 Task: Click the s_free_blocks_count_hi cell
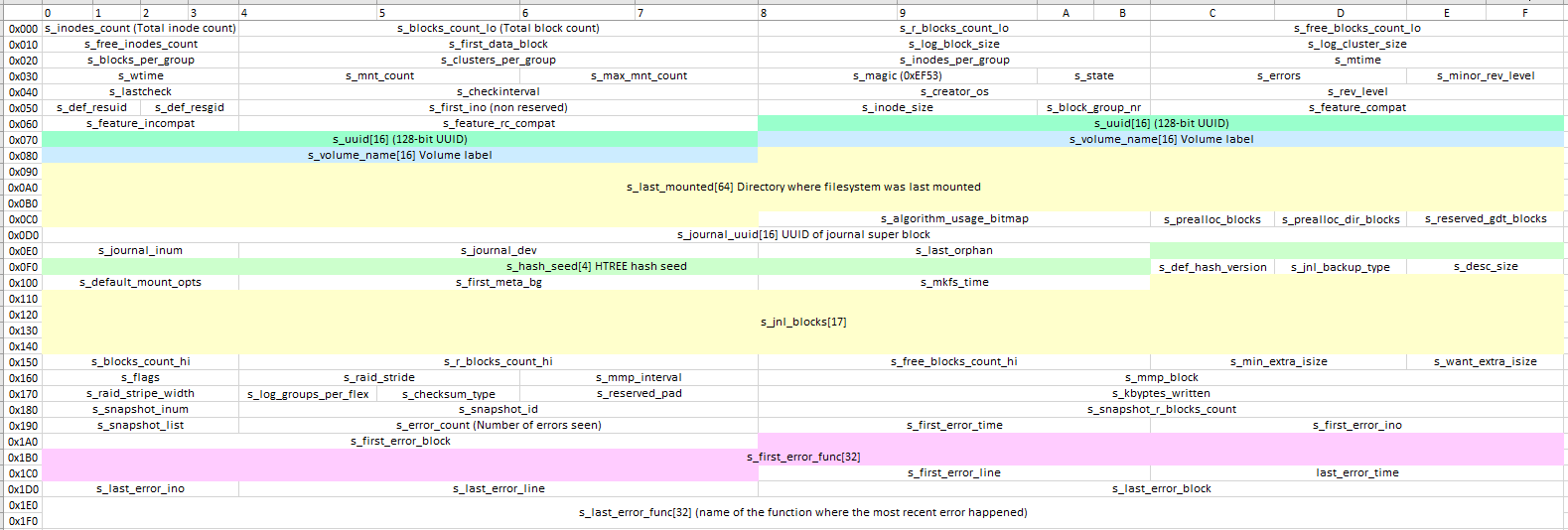tap(954, 361)
